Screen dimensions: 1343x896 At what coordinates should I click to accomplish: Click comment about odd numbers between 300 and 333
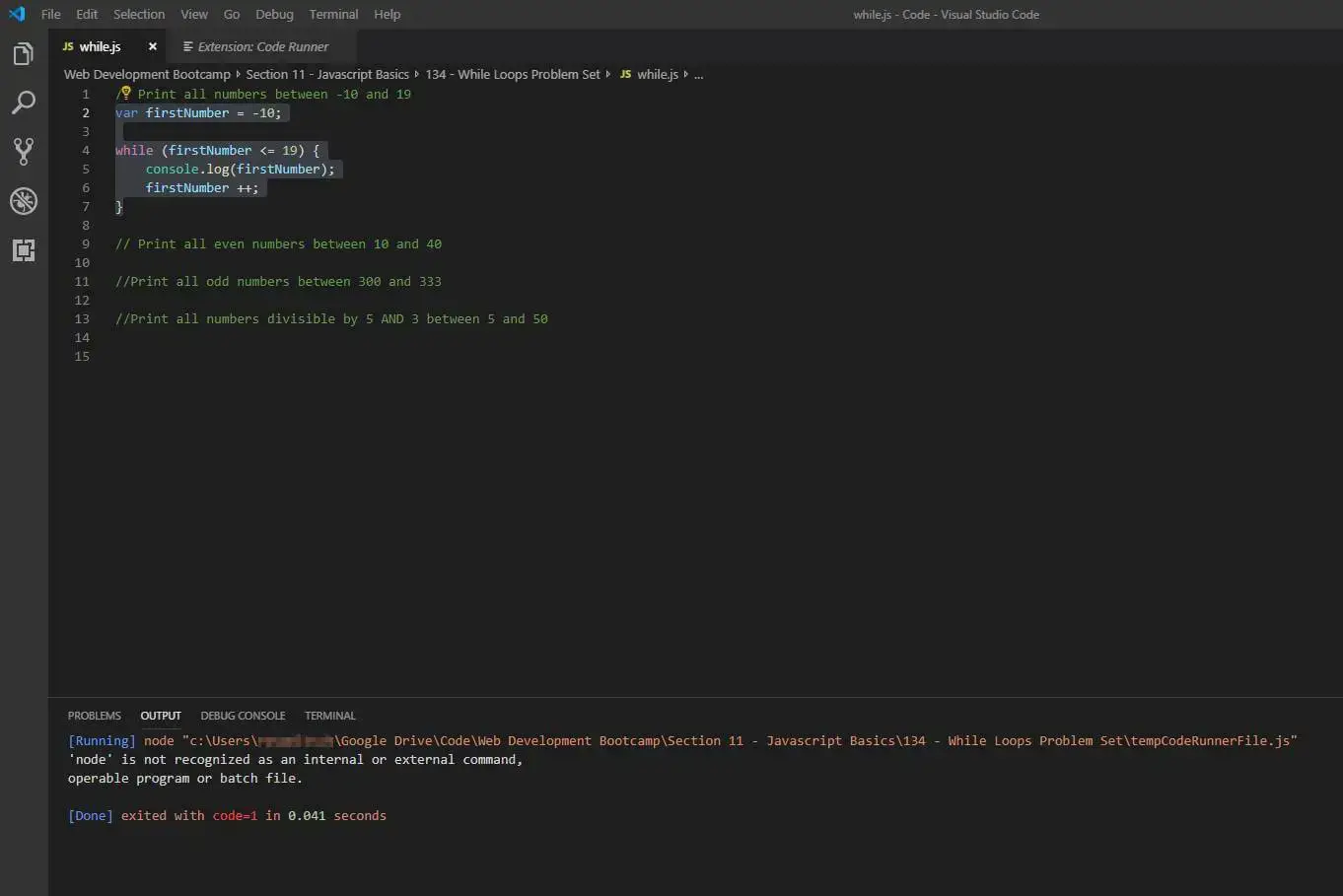pos(278,281)
